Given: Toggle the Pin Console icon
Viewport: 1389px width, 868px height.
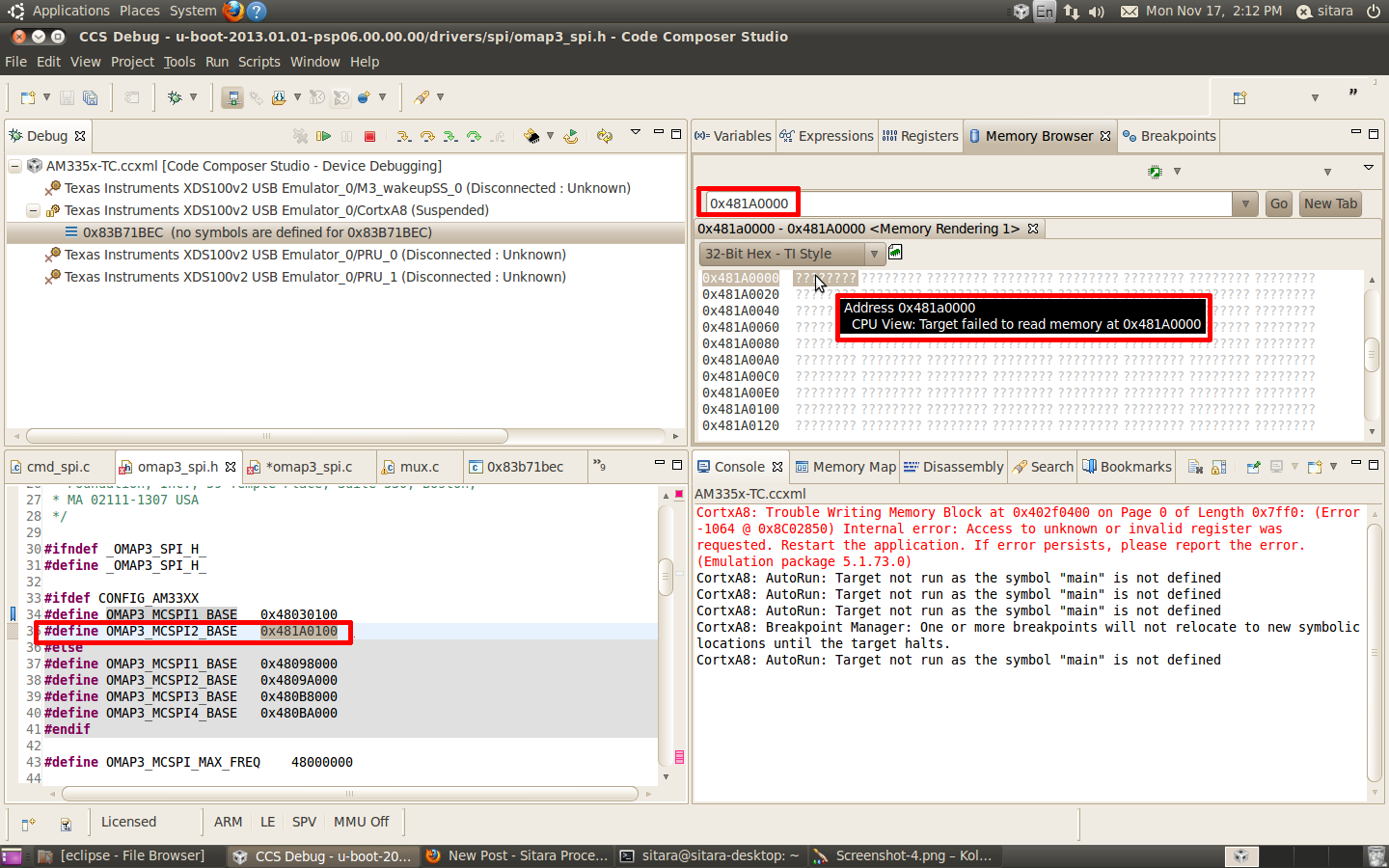Looking at the screenshot, I should click(x=1253, y=467).
